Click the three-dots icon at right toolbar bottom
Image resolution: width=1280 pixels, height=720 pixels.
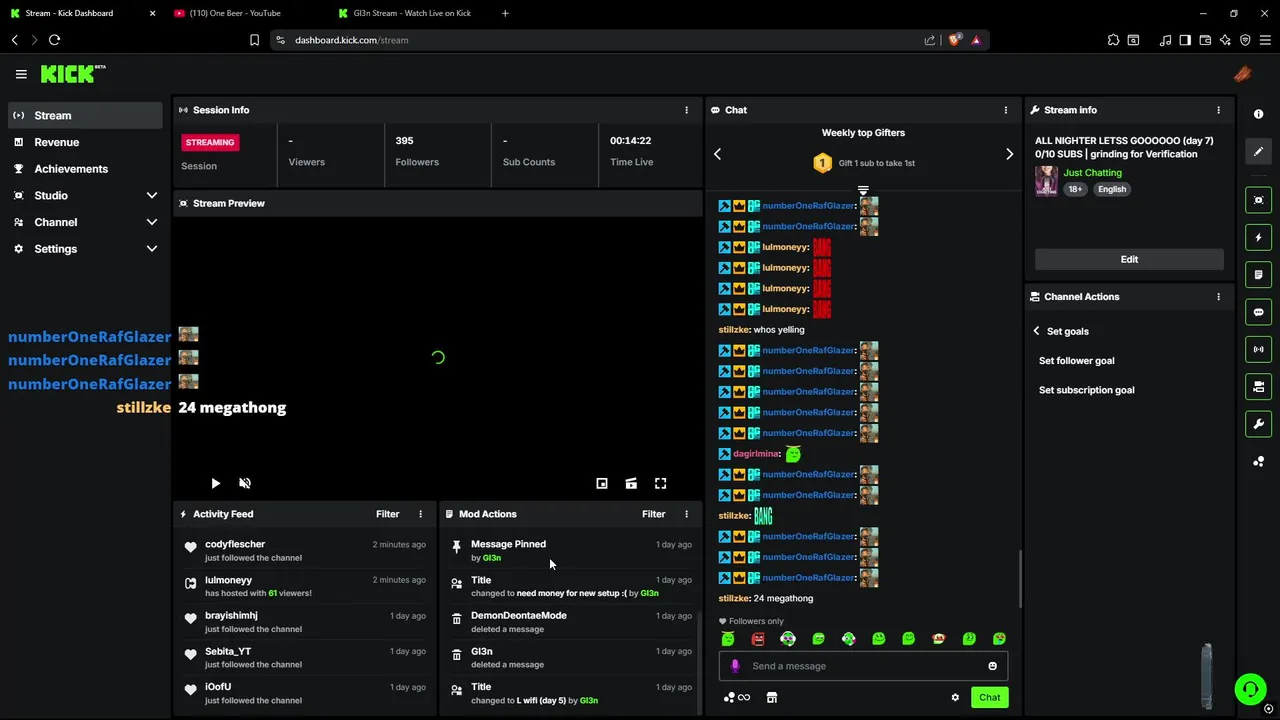point(1258,461)
